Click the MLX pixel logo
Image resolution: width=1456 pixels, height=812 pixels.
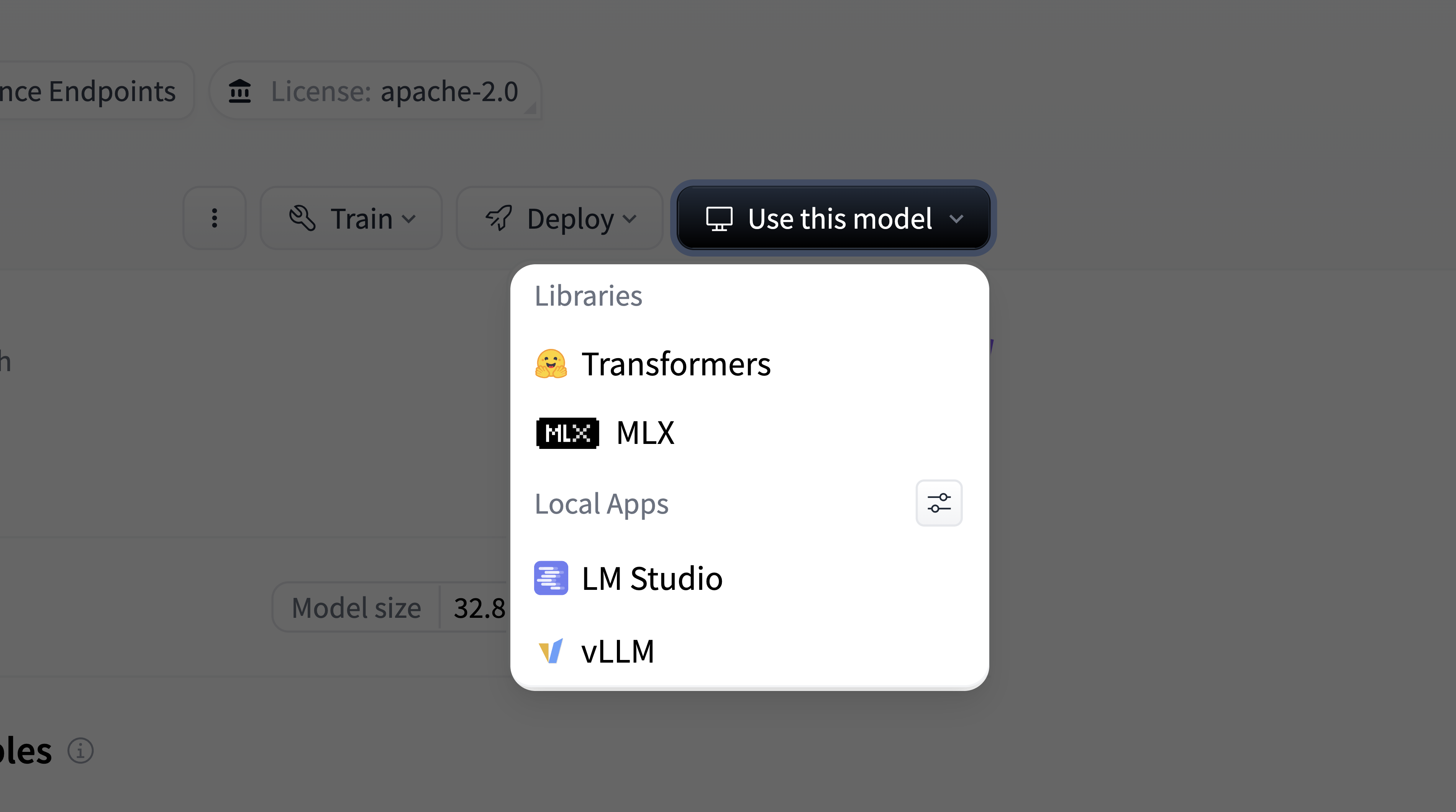click(x=567, y=434)
